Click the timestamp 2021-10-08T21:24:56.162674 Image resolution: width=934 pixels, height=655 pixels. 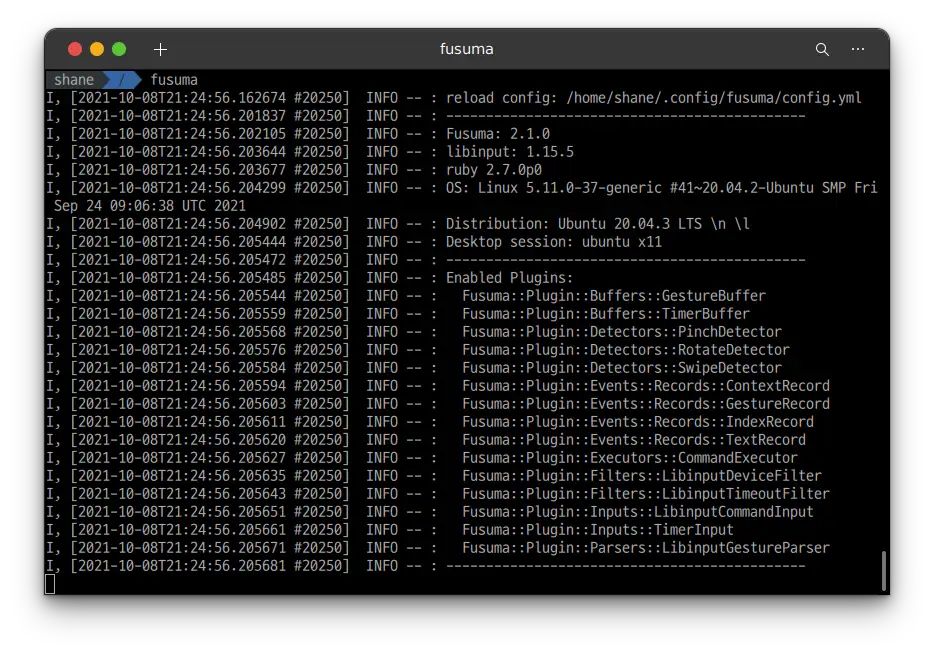182,98
